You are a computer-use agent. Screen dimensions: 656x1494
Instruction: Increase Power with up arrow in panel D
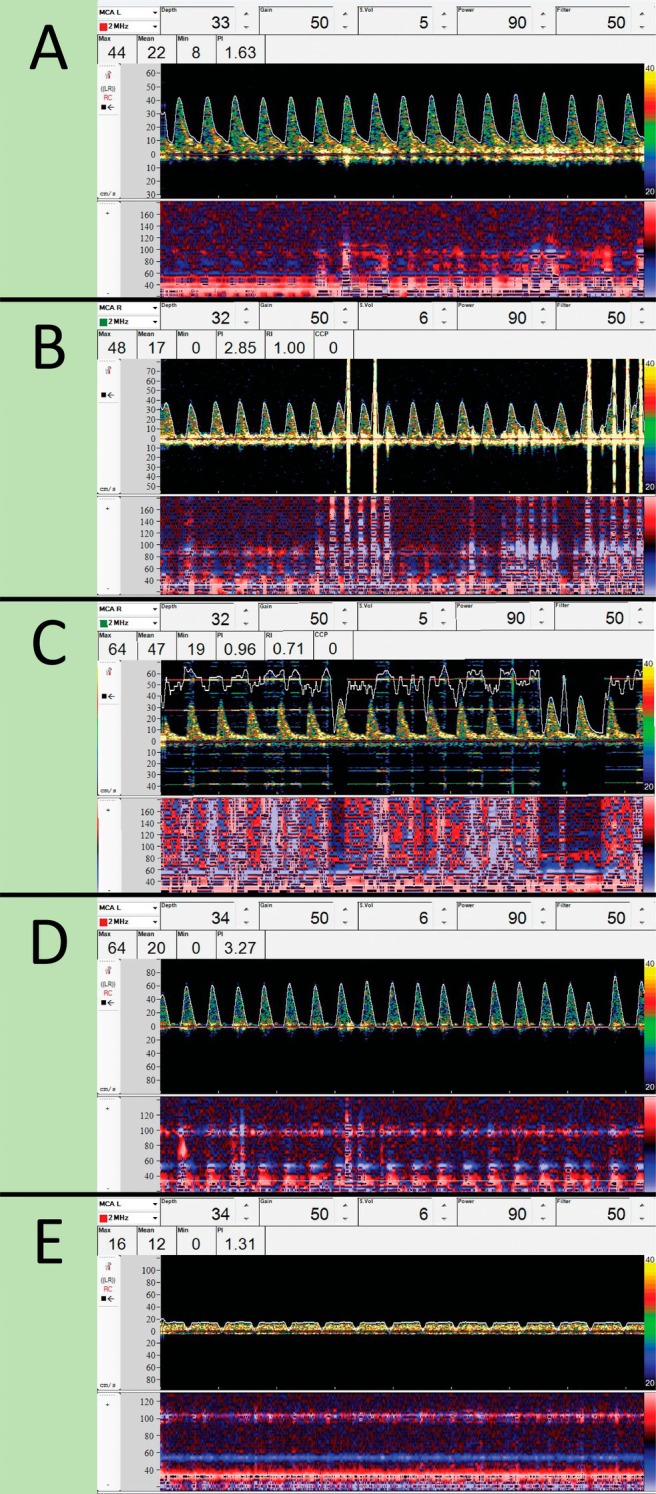pos(543,909)
